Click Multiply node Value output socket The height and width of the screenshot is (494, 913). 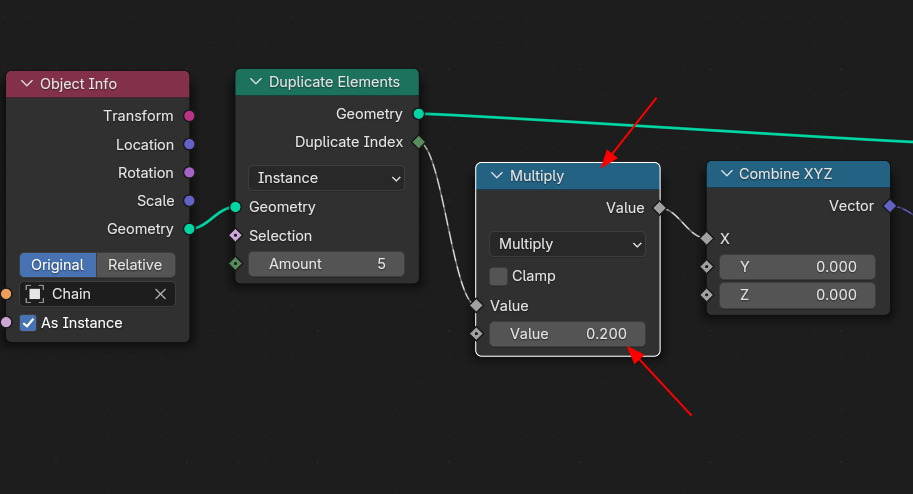tap(660, 208)
